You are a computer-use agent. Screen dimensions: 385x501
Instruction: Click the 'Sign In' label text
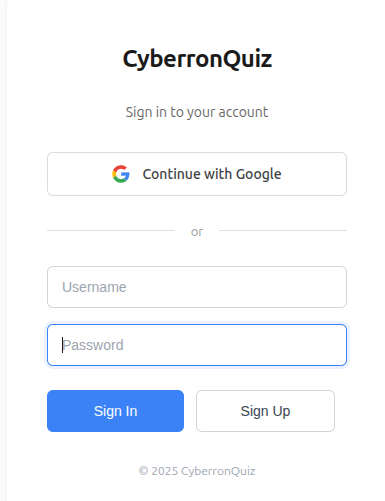coord(116,411)
